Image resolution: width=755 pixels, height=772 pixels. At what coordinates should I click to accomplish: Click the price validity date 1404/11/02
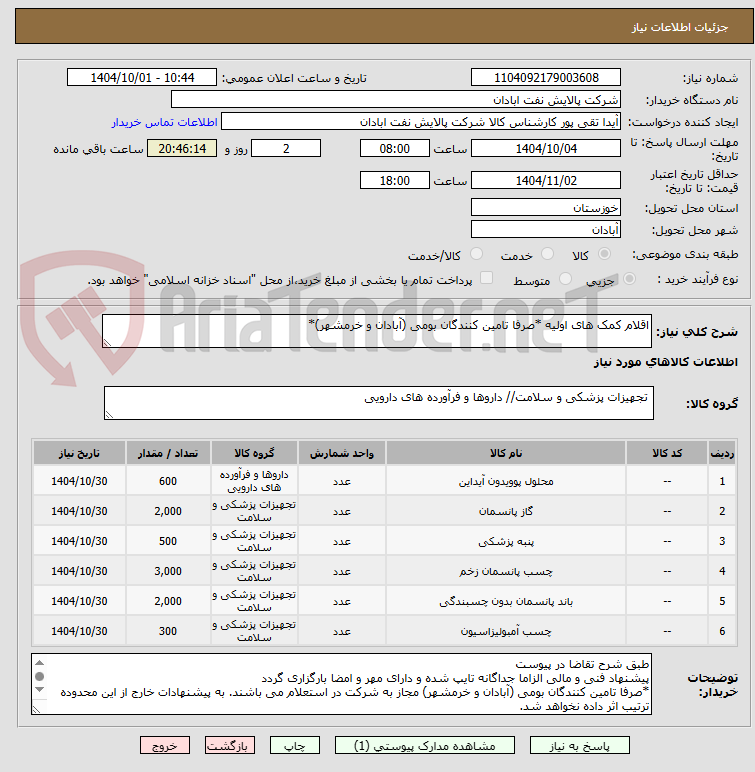click(546, 180)
